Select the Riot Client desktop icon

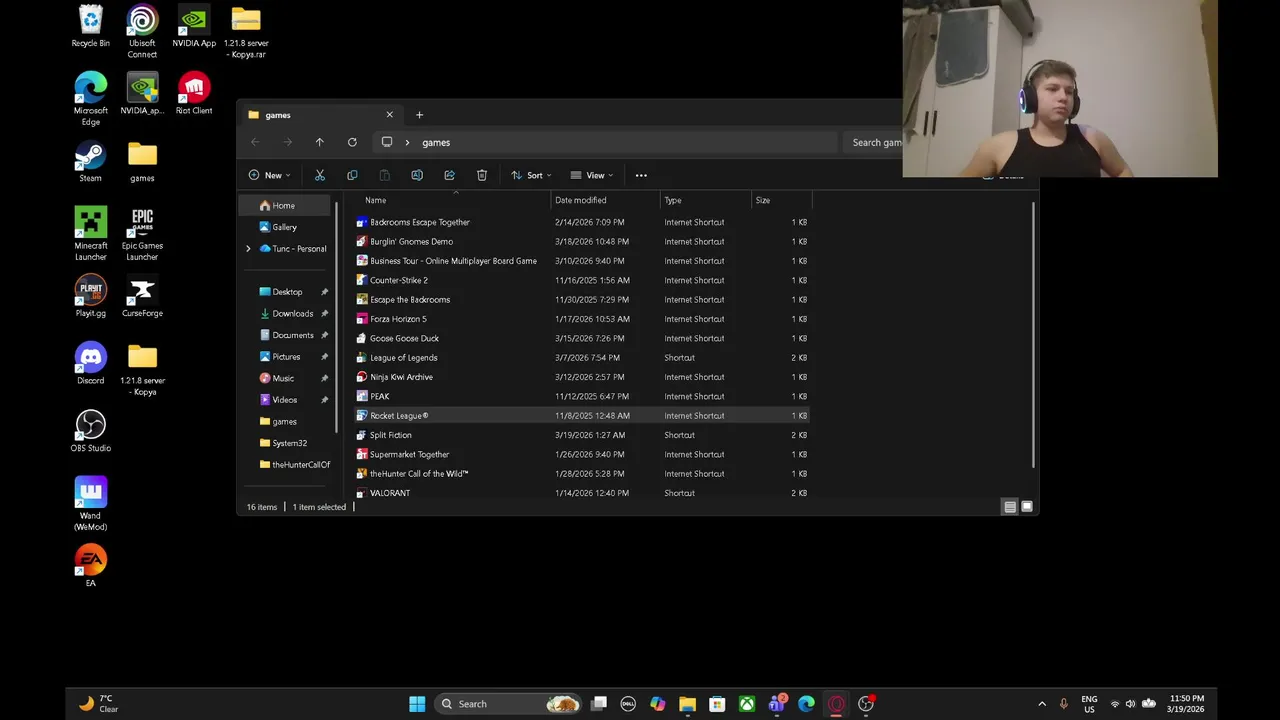tap(194, 94)
